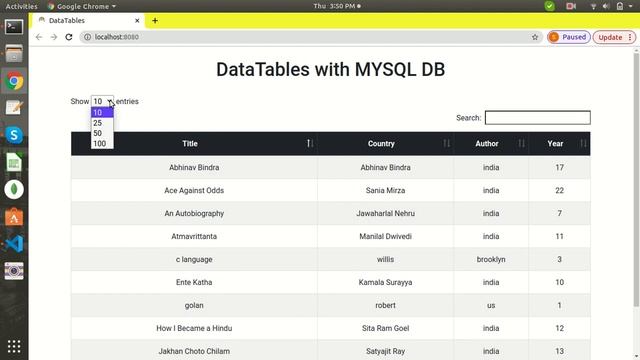Open MongoDB Compass in the dock
Image resolution: width=640 pixels, height=360 pixels.
pyautogui.click(x=14, y=189)
